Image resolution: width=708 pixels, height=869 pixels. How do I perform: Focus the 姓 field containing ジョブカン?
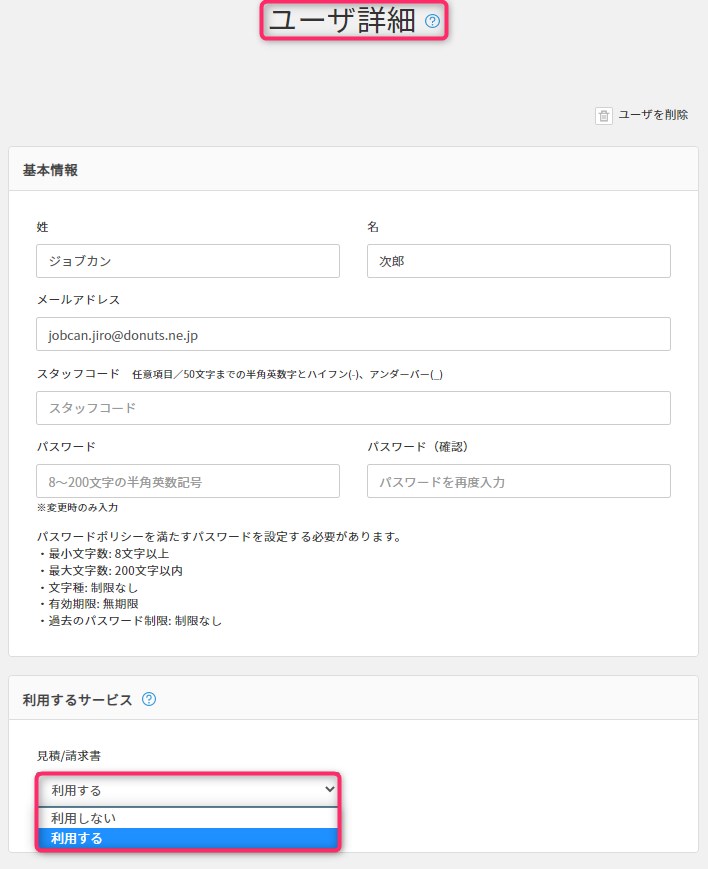click(x=188, y=261)
